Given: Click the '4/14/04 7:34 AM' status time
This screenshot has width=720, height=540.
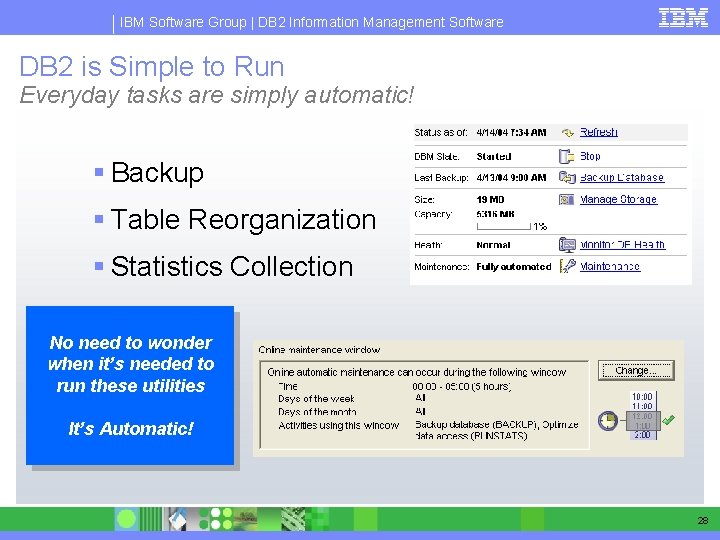Looking at the screenshot, I should [x=511, y=133].
